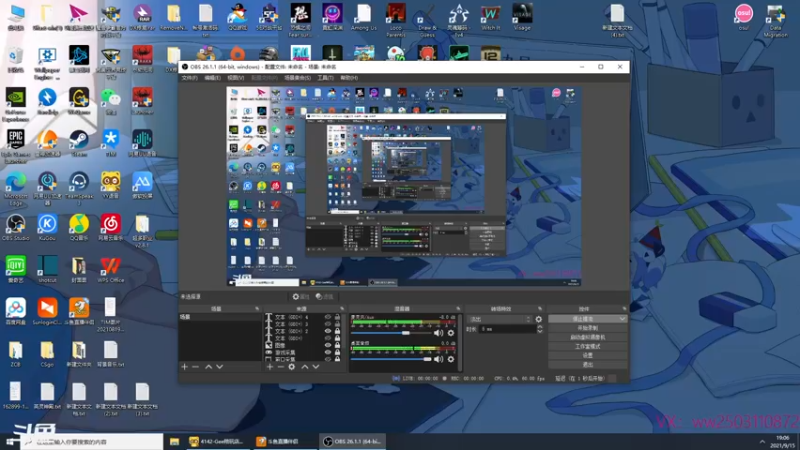Viewport: 800px width, 450px height.
Task: Open the 工具(T) menu in OBS
Action: [x=325, y=78]
